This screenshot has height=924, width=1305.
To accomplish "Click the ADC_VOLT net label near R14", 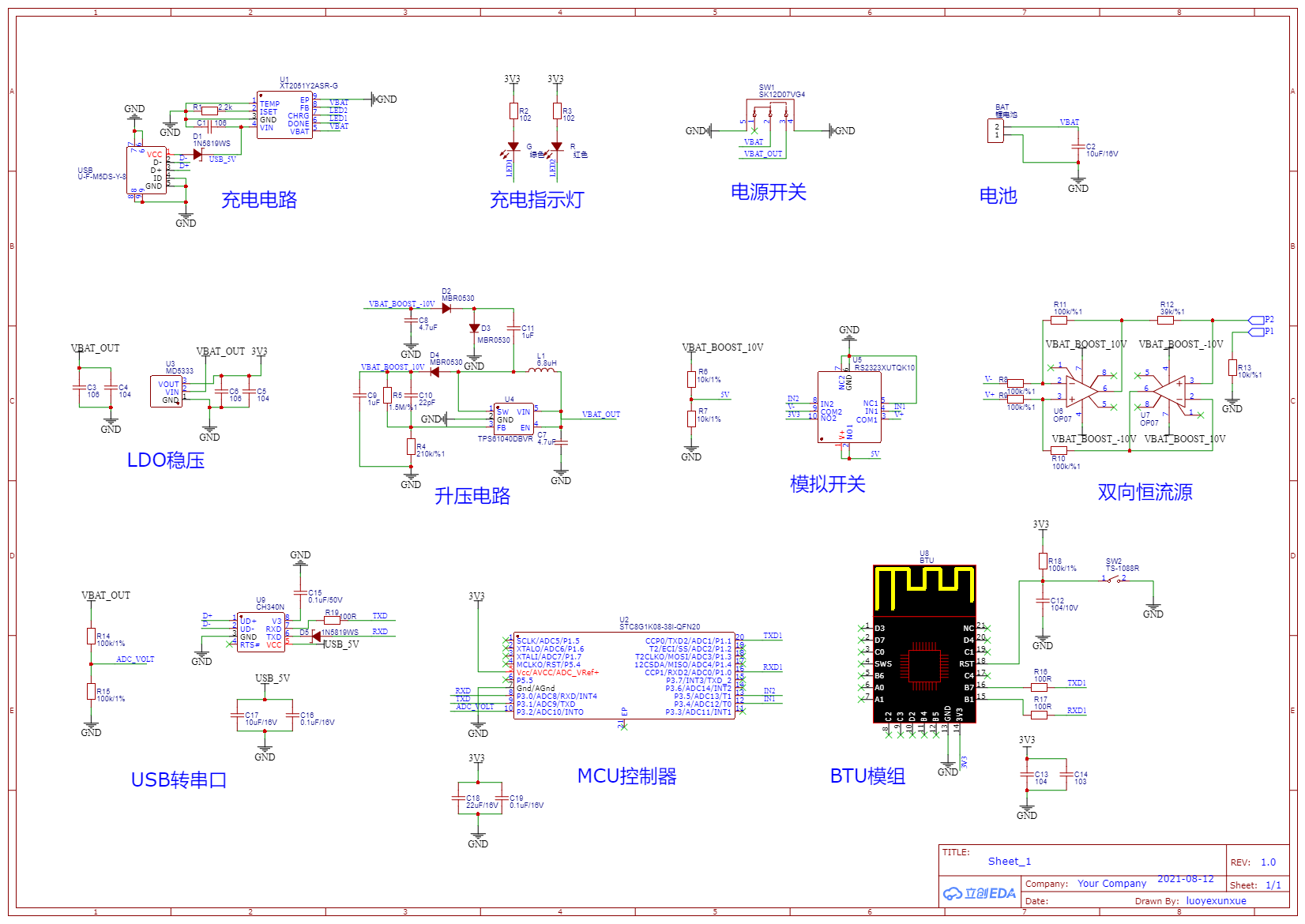I will point(136,659).
